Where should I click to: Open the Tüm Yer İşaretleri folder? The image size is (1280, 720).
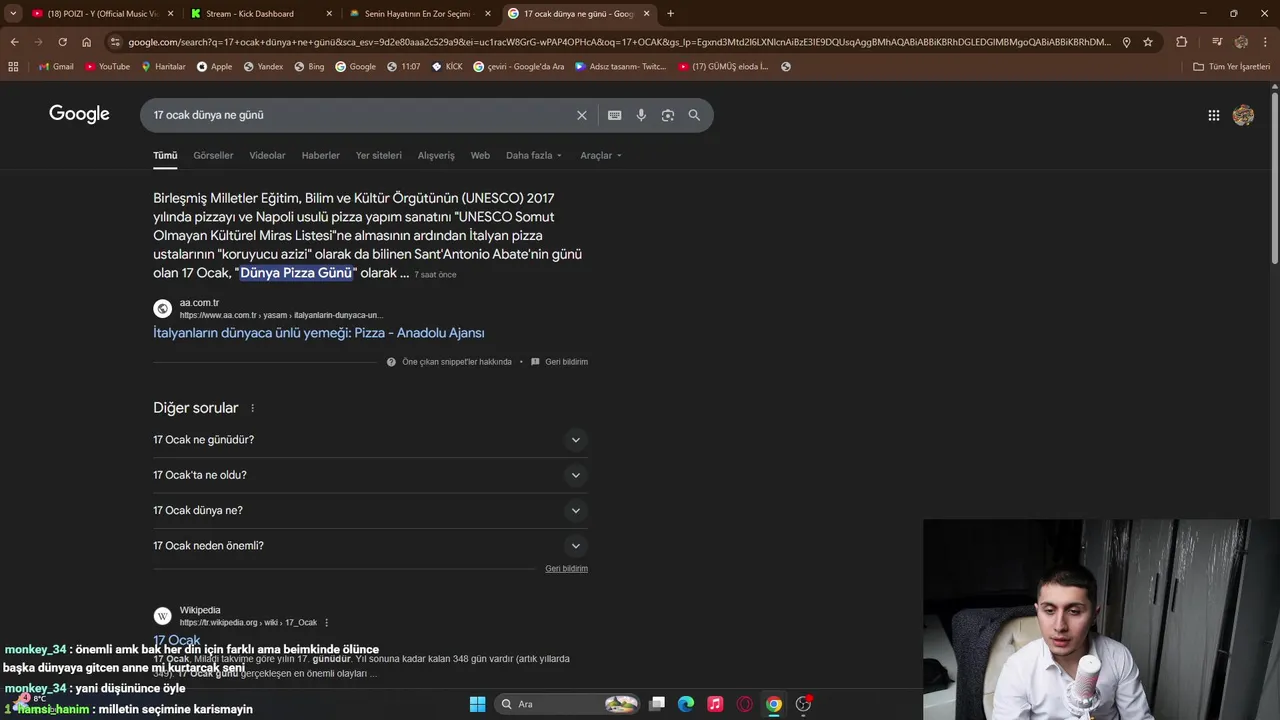[1231, 67]
